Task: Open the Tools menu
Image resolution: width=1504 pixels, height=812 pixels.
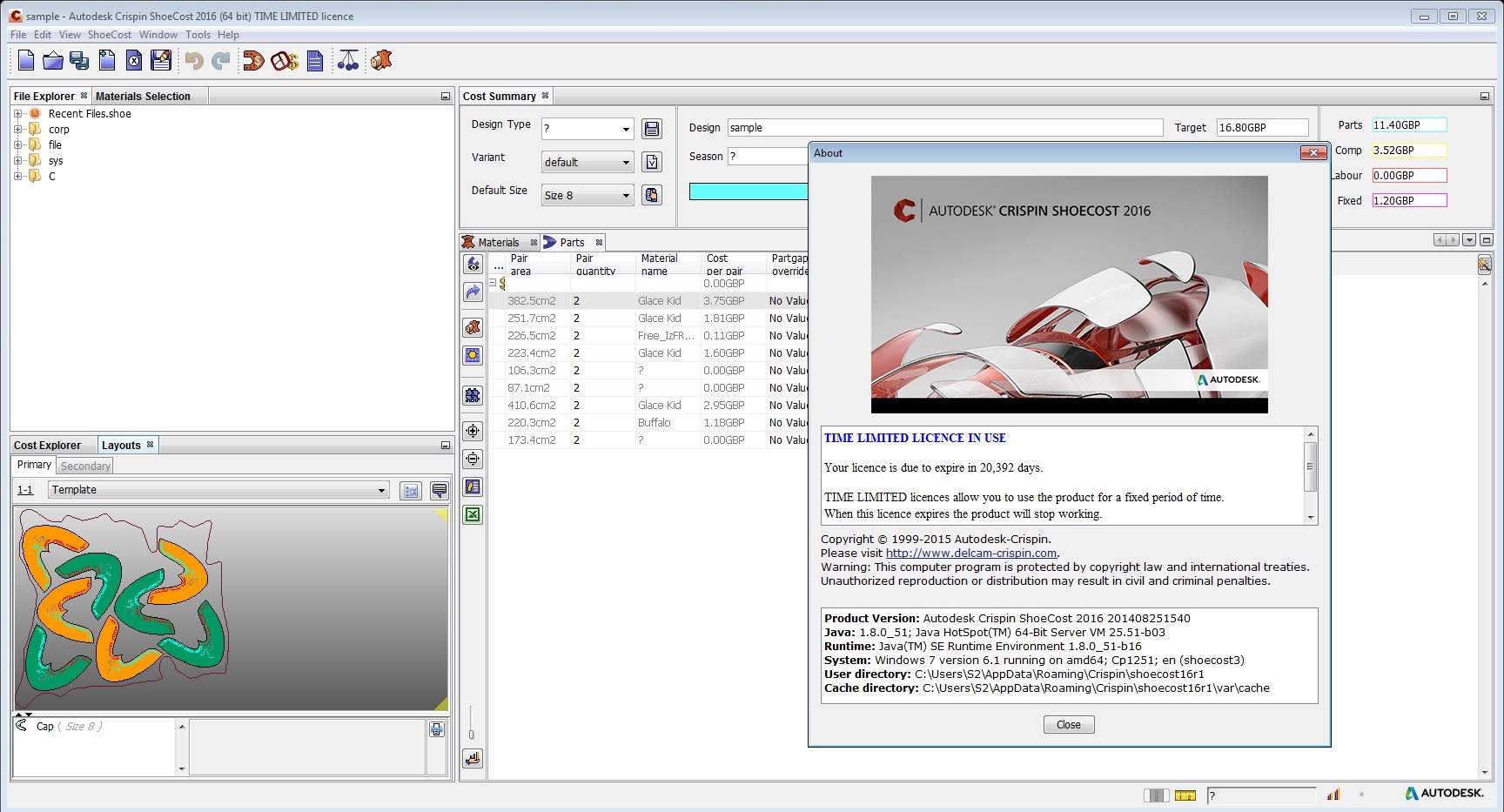Action: (198, 35)
